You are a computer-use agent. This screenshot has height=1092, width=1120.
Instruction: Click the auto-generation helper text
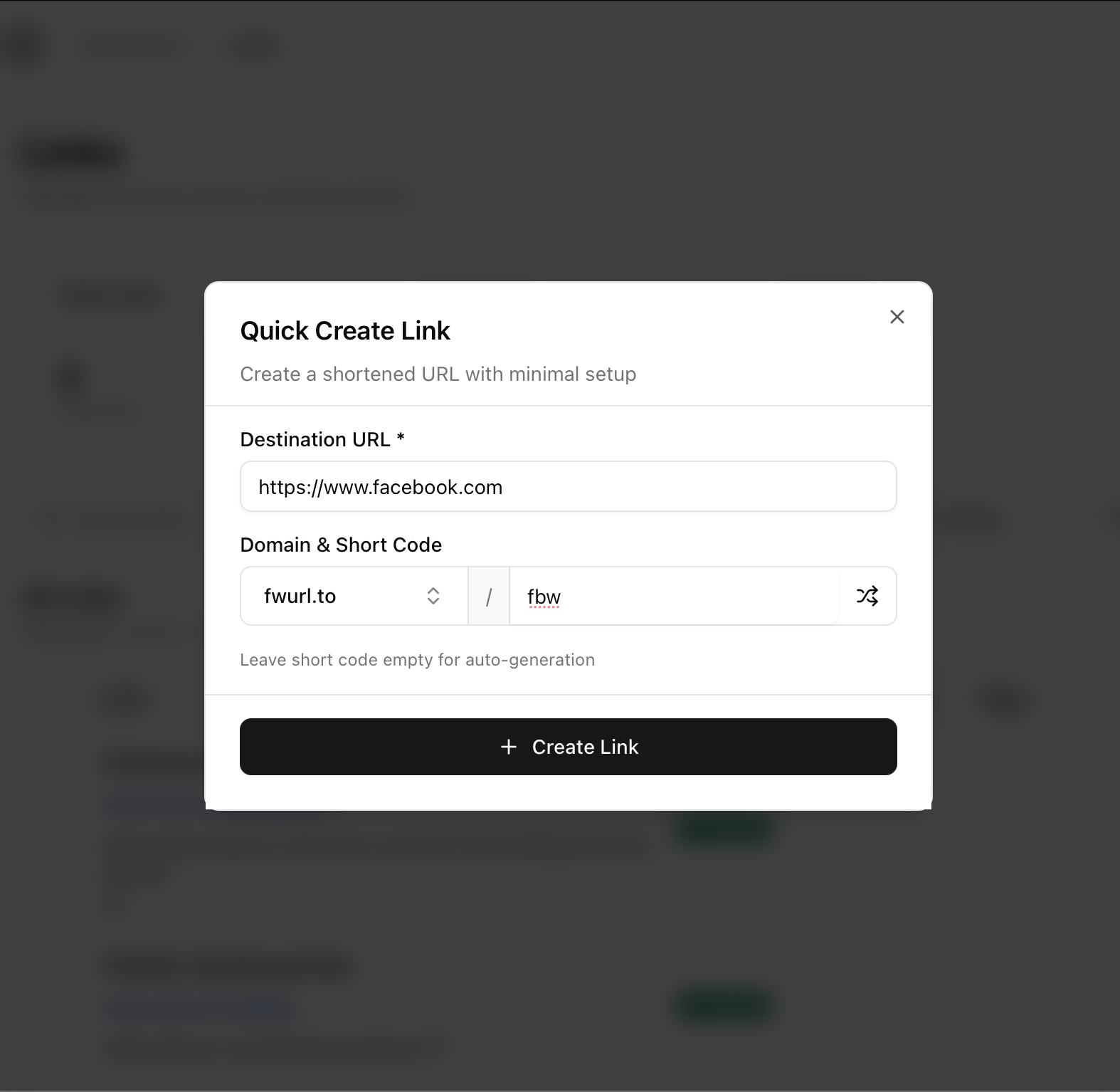(418, 659)
